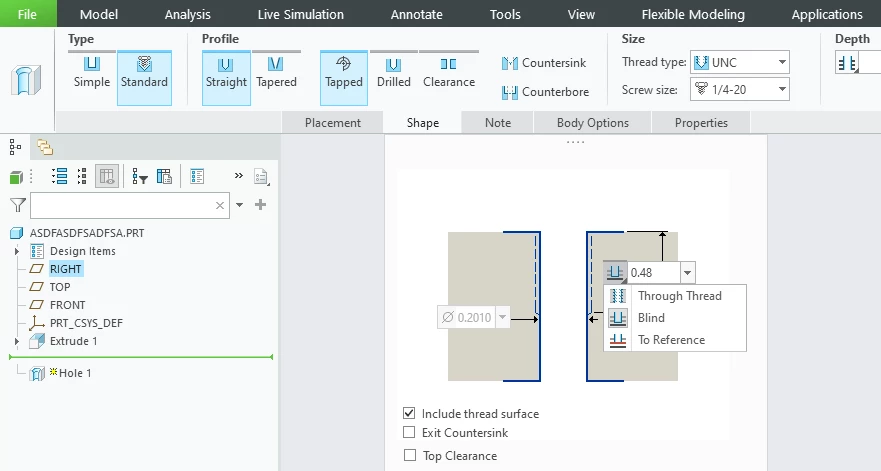Uncheck Include thread surface
881x471 pixels.
click(409, 413)
